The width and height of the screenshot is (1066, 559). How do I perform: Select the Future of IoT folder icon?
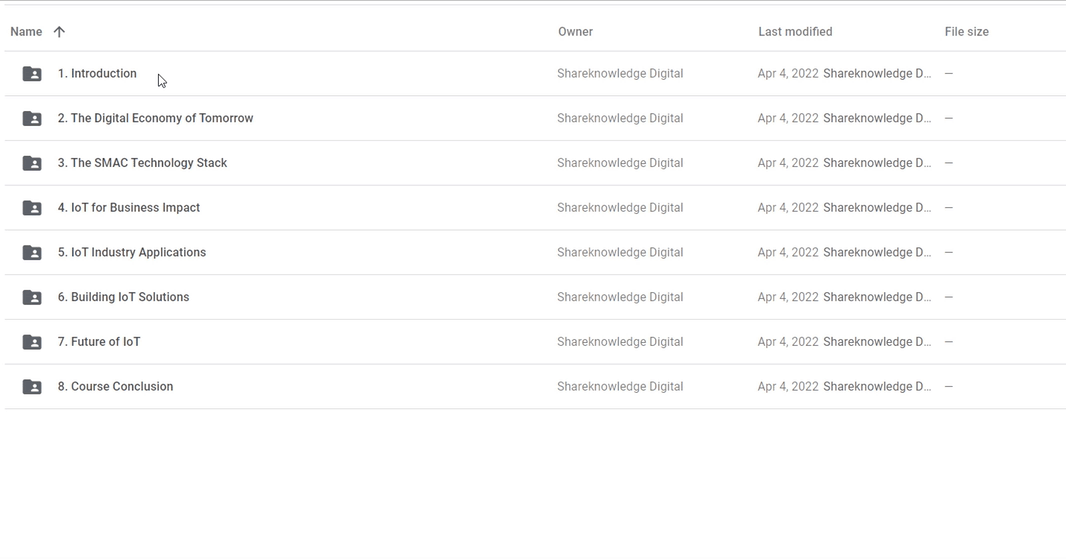point(32,342)
